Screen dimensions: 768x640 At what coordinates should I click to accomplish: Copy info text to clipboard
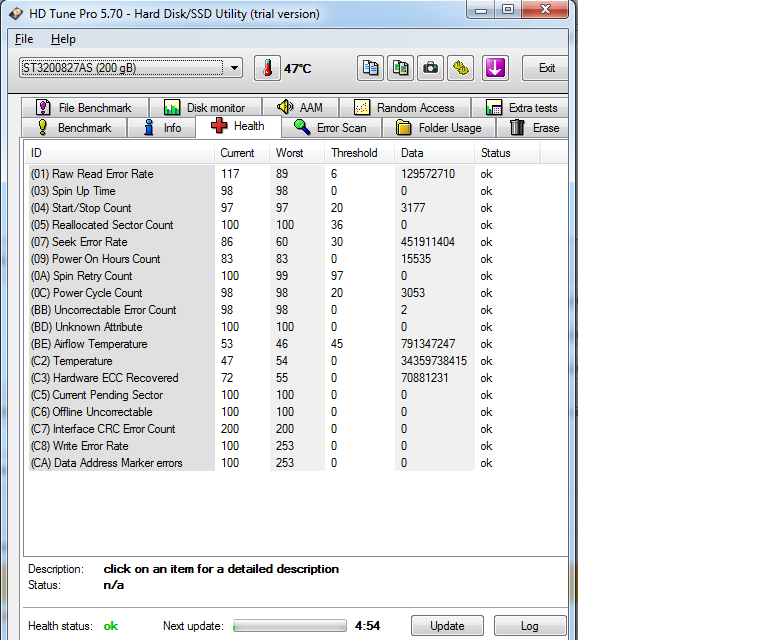371,68
